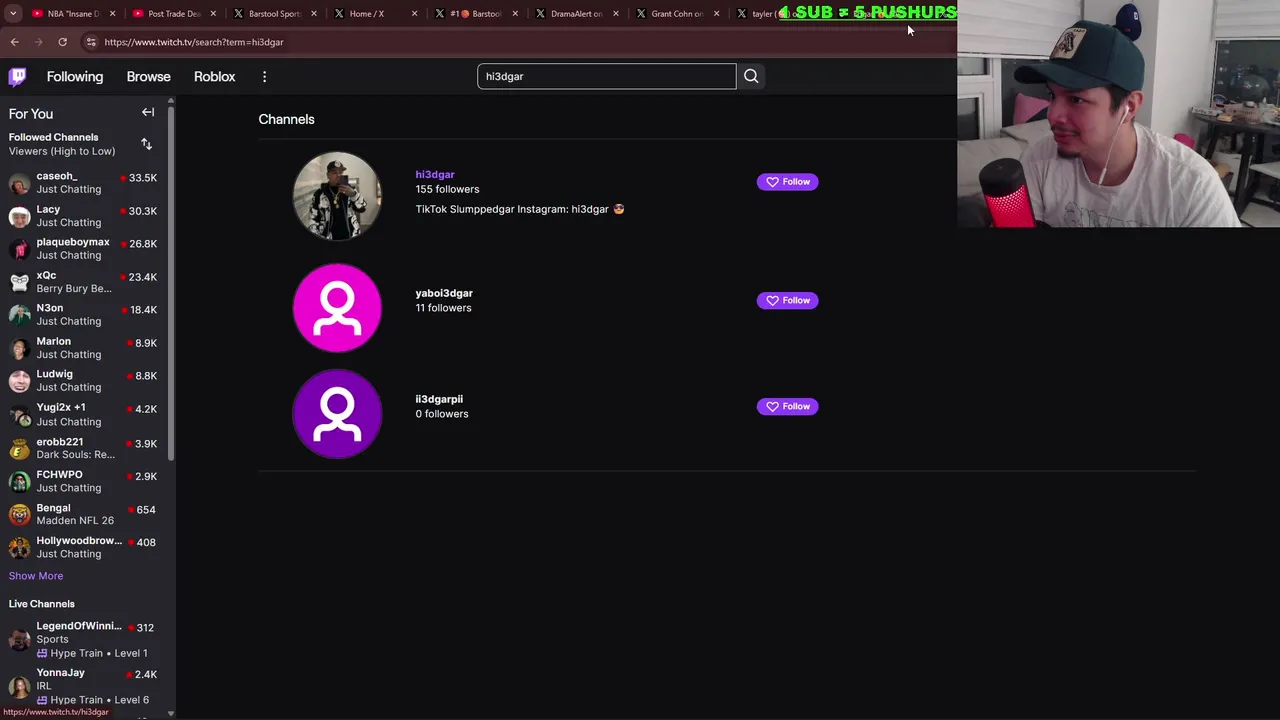Select caseoh_ name in sidebar
The image size is (1280, 720).
57,176
